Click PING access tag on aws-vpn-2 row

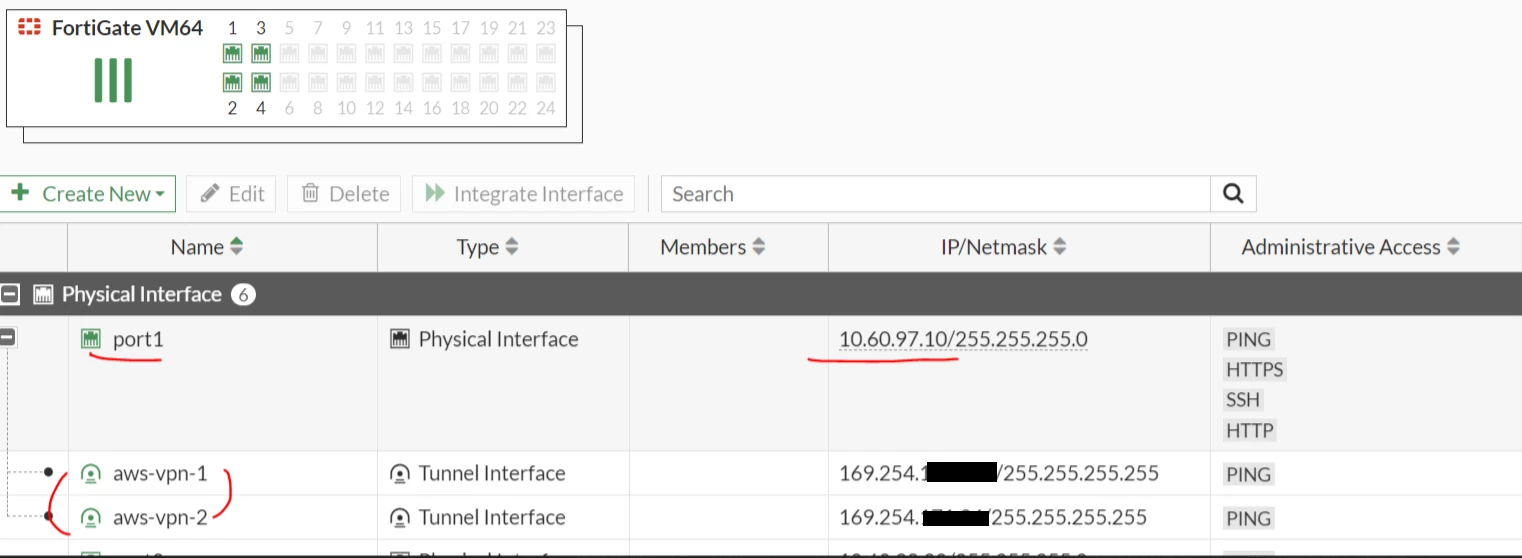tap(1249, 519)
